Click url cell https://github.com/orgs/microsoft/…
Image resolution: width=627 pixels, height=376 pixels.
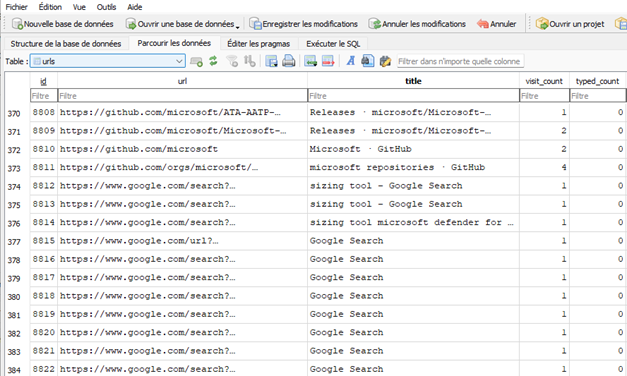(182, 168)
